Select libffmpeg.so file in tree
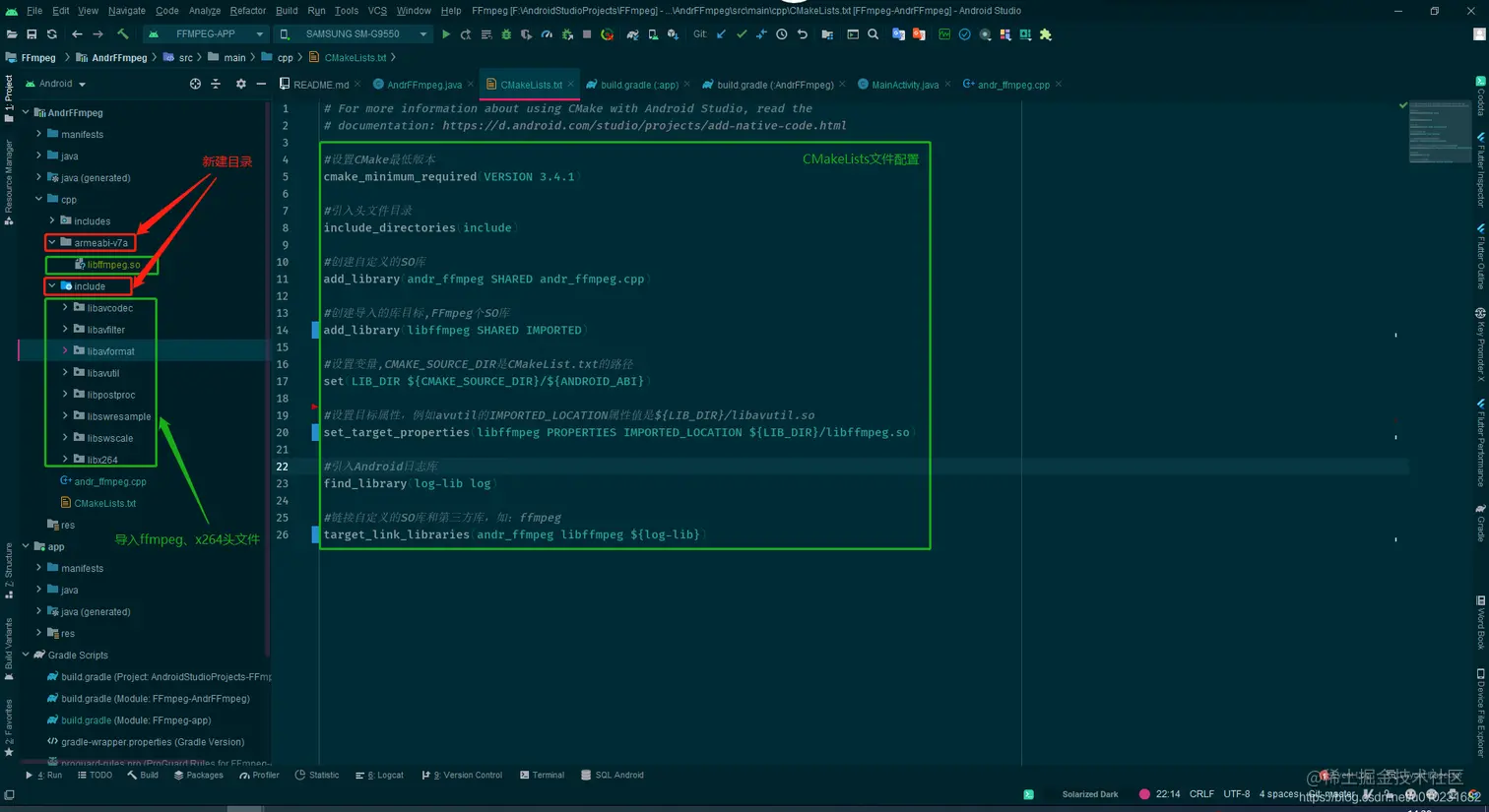This screenshot has width=1489, height=812. [107, 265]
